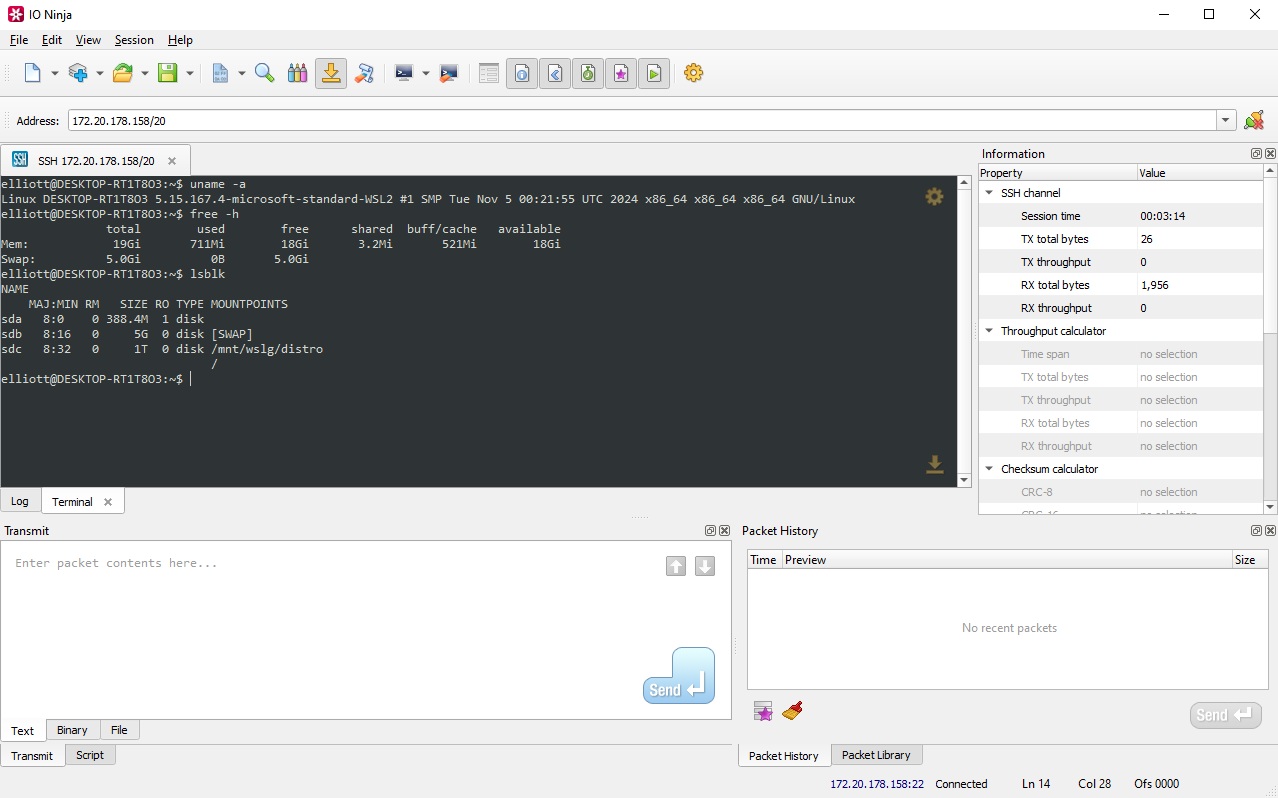Close the SSH 172.20.178.158/20 tab
This screenshot has height=798, width=1278.
[x=172, y=161]
